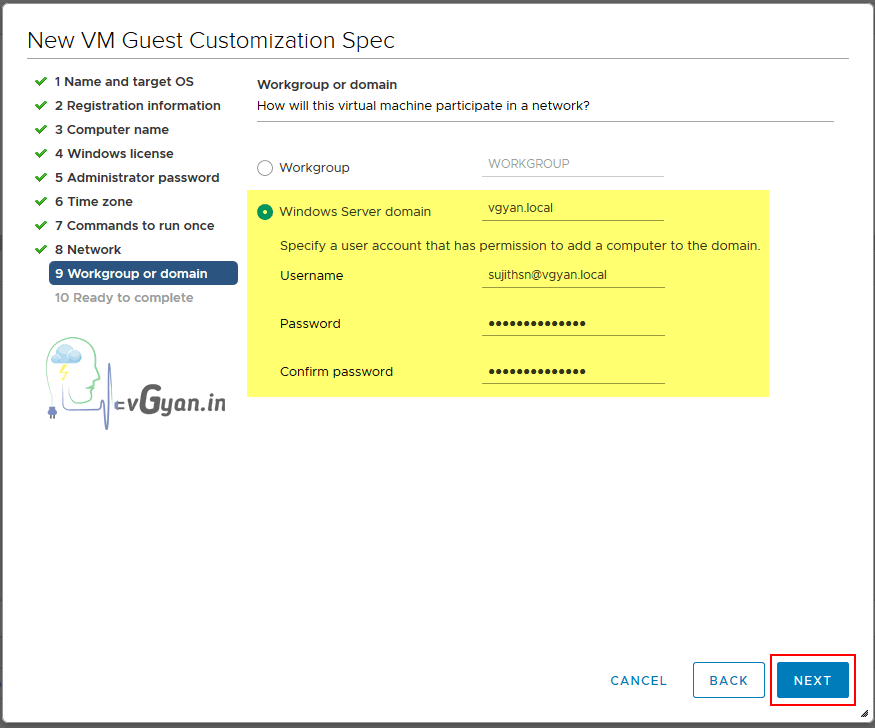Click the dialog resize grip corner
This screenshot has height=728, width=875.
(863, 715)
